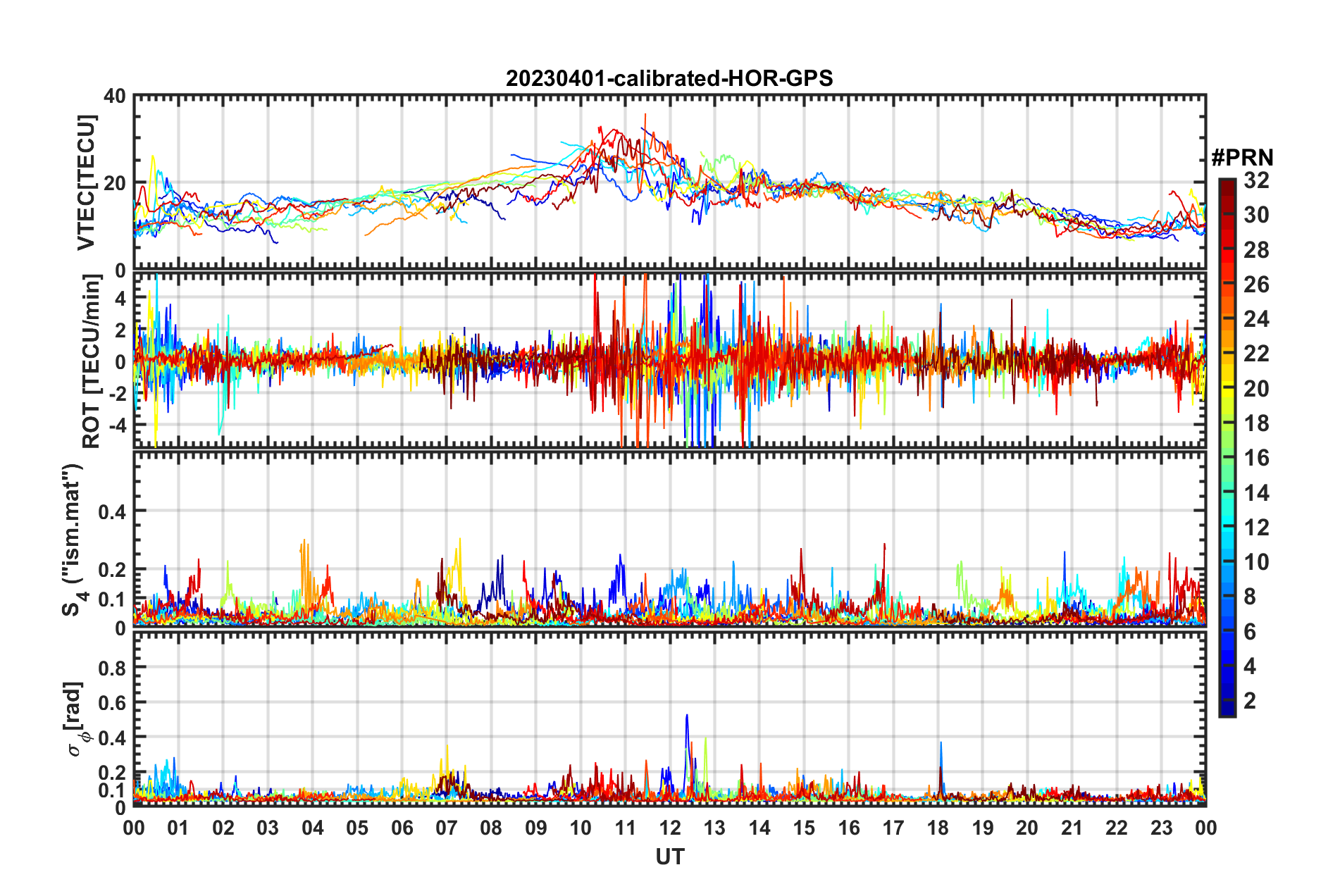
Task: Click the -2 tick on the ROT axis
Action: (x=116, y=393)
